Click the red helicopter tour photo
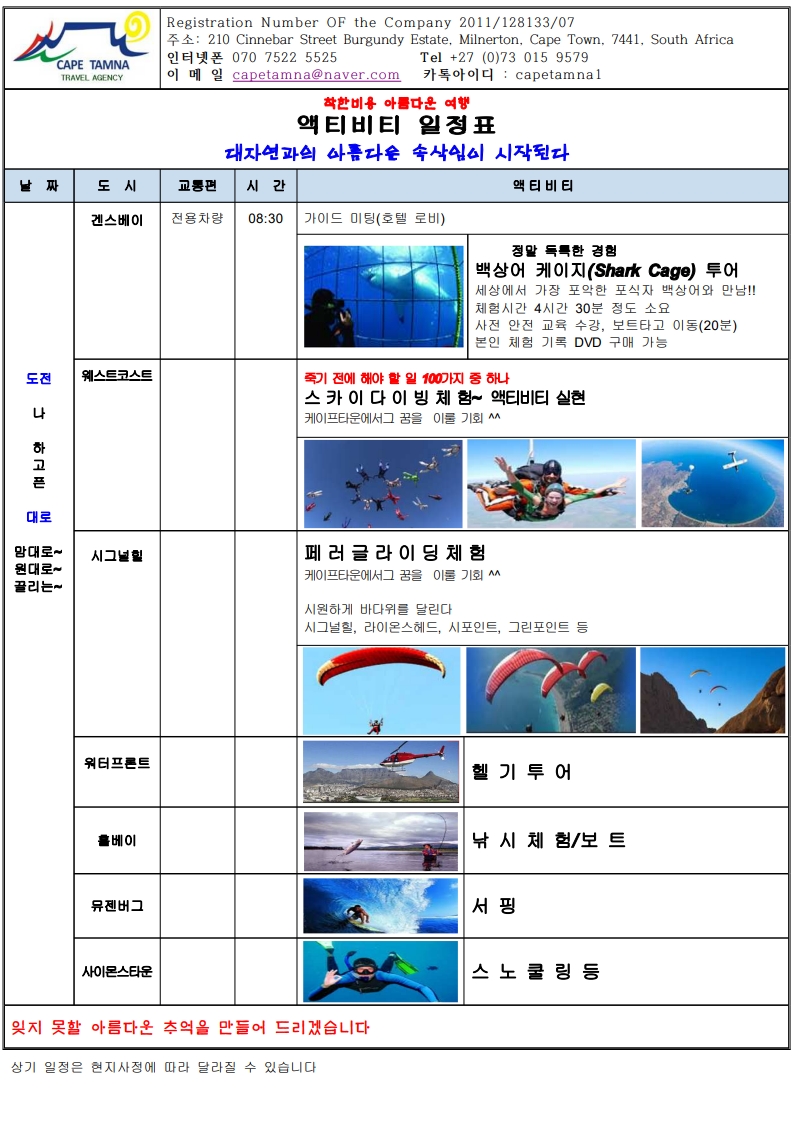Viewport: 793px width, 1122px height. coord(381,771)
